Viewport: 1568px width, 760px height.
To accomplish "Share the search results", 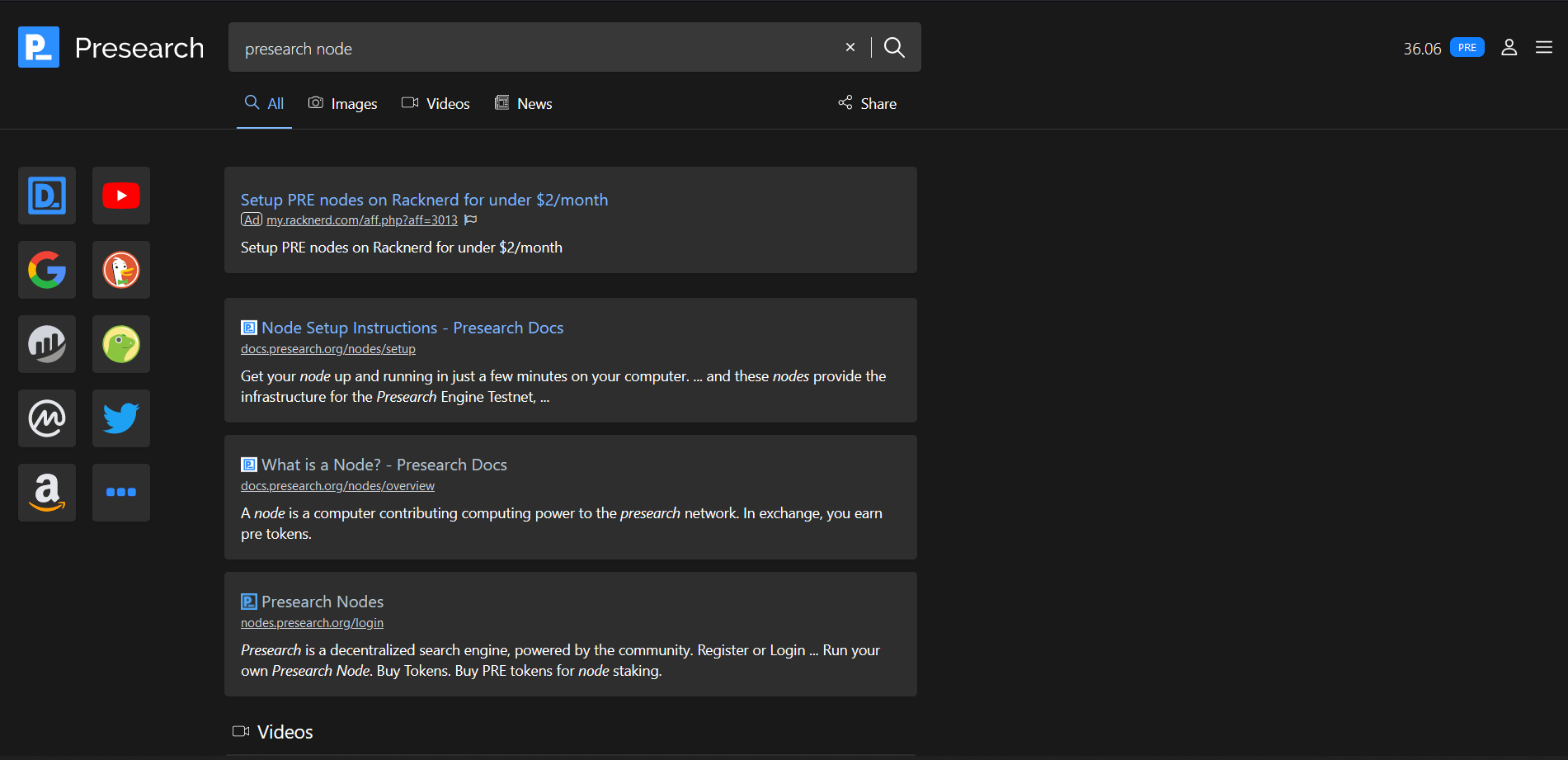I will click(868, 103).
